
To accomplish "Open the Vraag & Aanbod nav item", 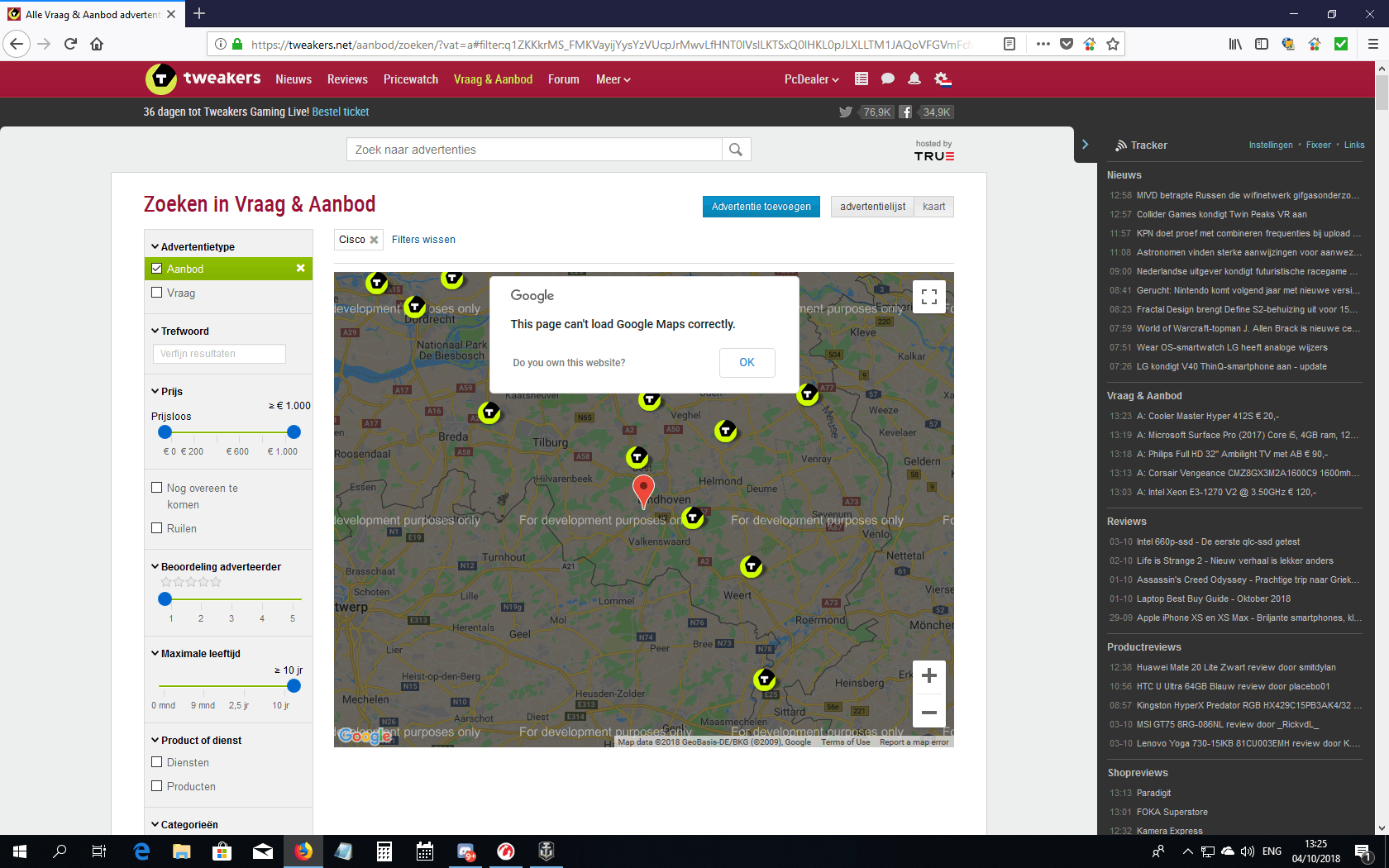I will point(493,79).
